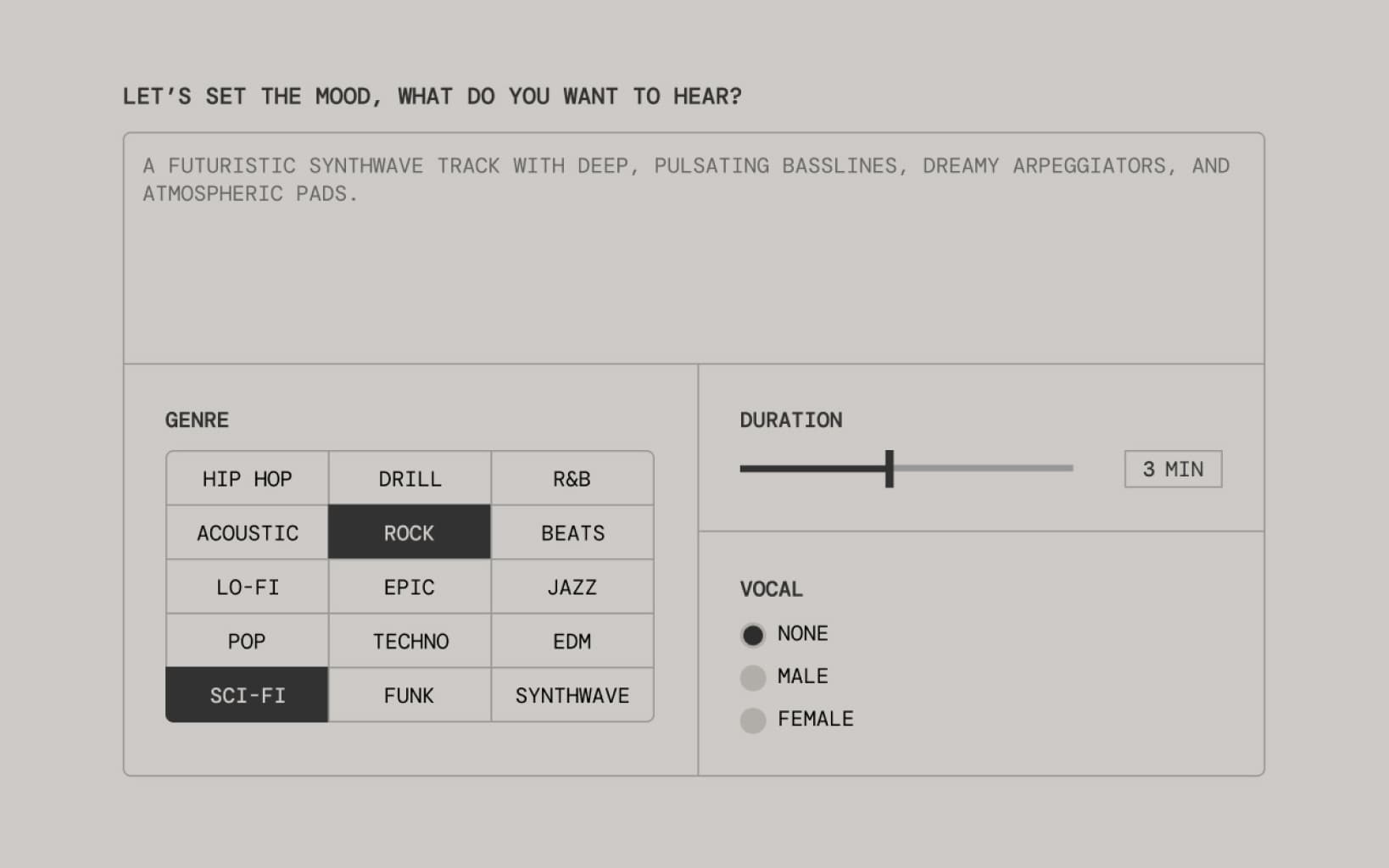This screenshot has width=1389, height=868.
Task: Choose the Drill genre button
Action: click(410, 479)
